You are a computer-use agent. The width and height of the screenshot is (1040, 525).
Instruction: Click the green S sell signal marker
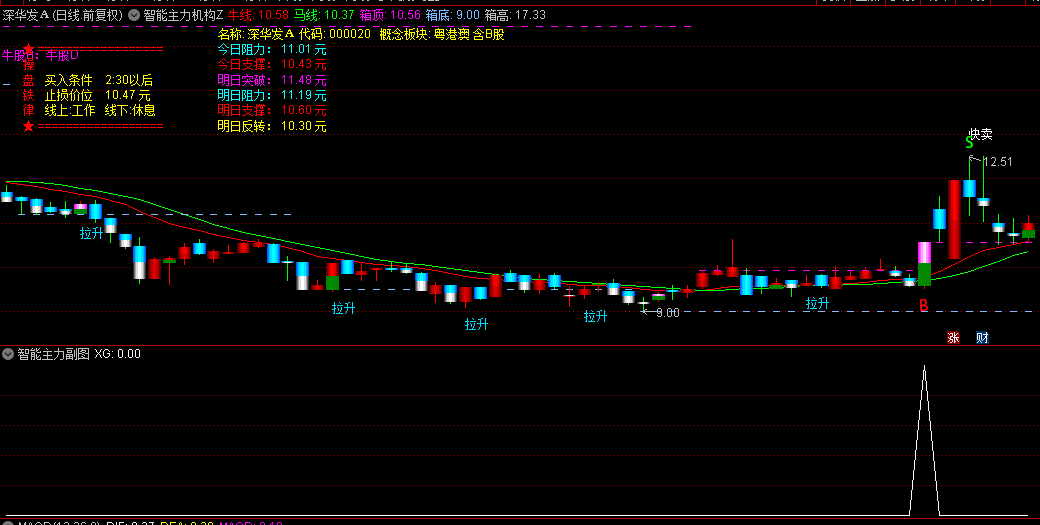[x=969, y=143]
